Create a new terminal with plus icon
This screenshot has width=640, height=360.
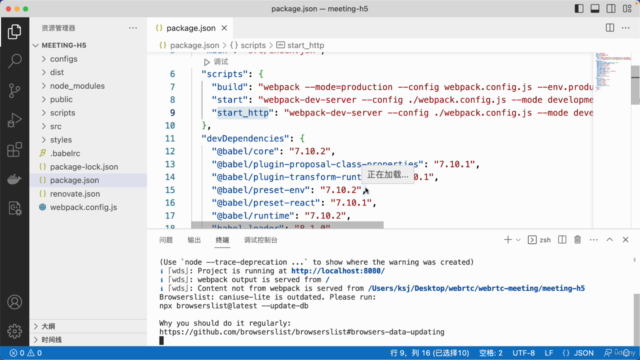coord(508,240)
